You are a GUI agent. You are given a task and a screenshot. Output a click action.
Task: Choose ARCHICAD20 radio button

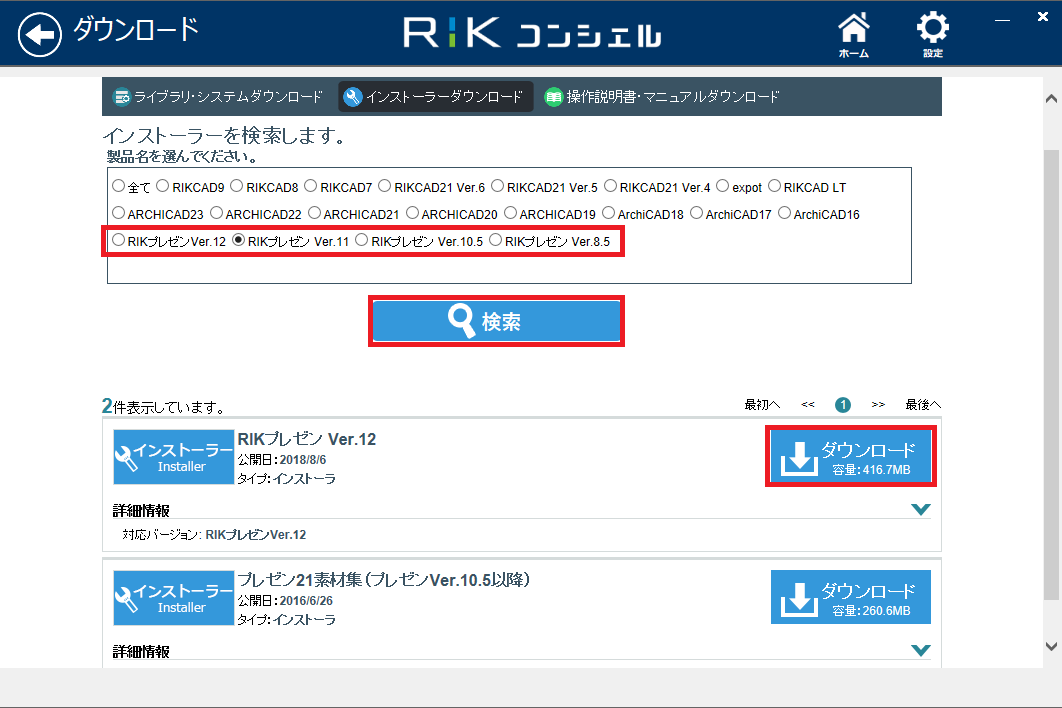coord(412,213)
